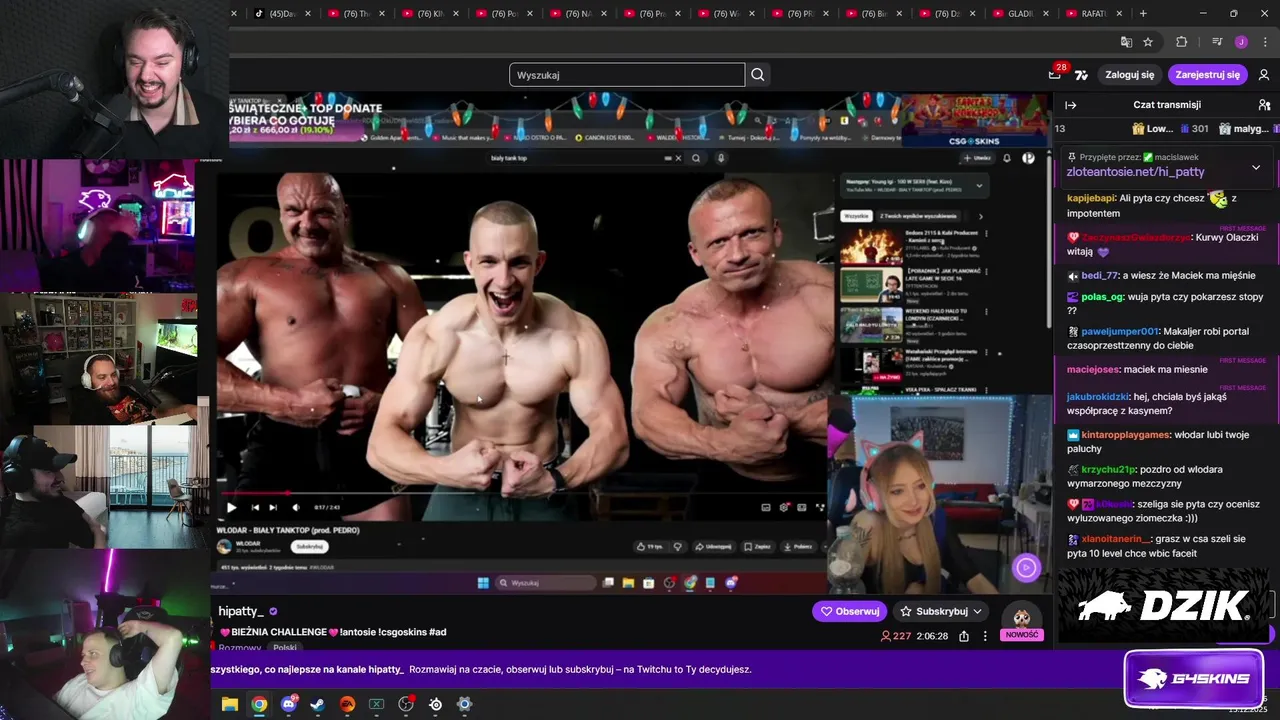The width and height of the screenshot is (1280, 720).
Task: Collapse the stream chat panel
Action: [x=1070, y=105]
